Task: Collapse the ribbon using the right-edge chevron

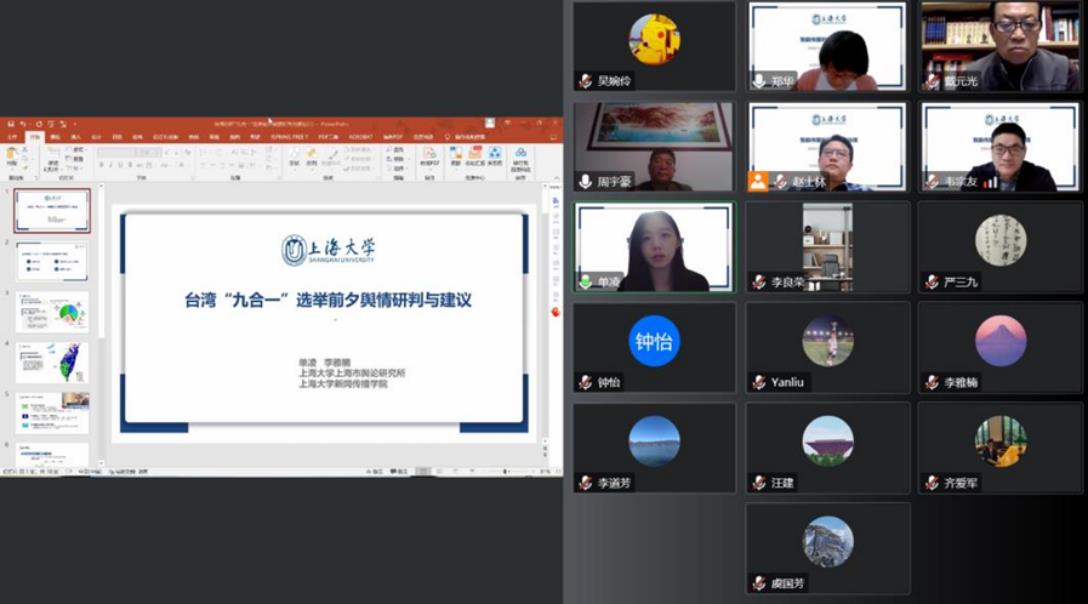Action: [555, 178]
